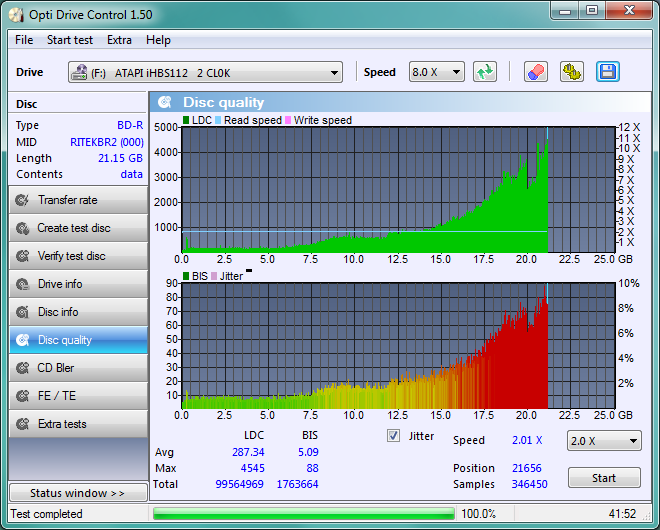This screenshot has width=660, height=530.
Task: Click the Verify test disc icon
Action: (x=22, y=256)
